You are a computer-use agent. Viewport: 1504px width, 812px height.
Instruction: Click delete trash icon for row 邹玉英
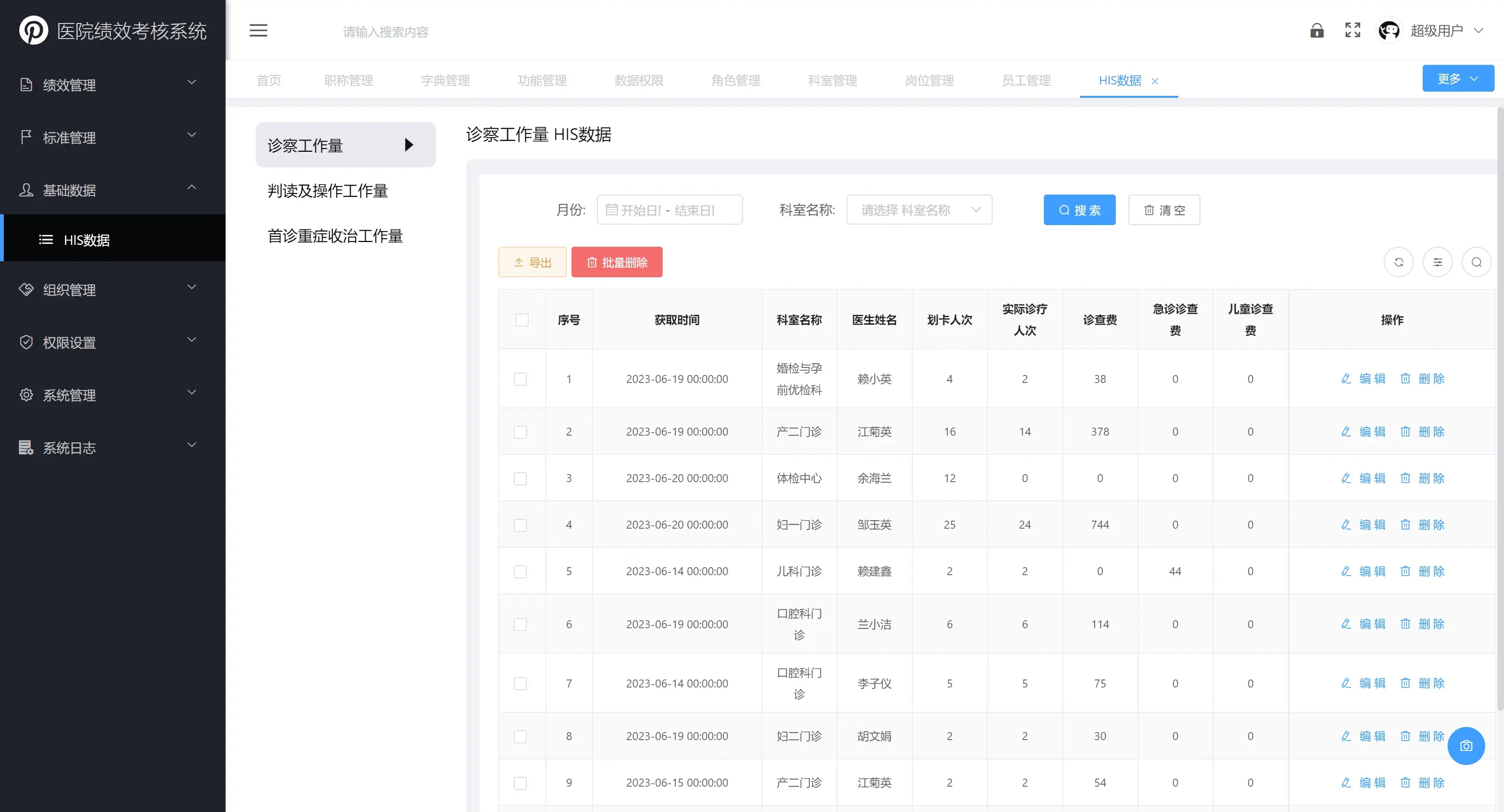(x=1405, y=525)
